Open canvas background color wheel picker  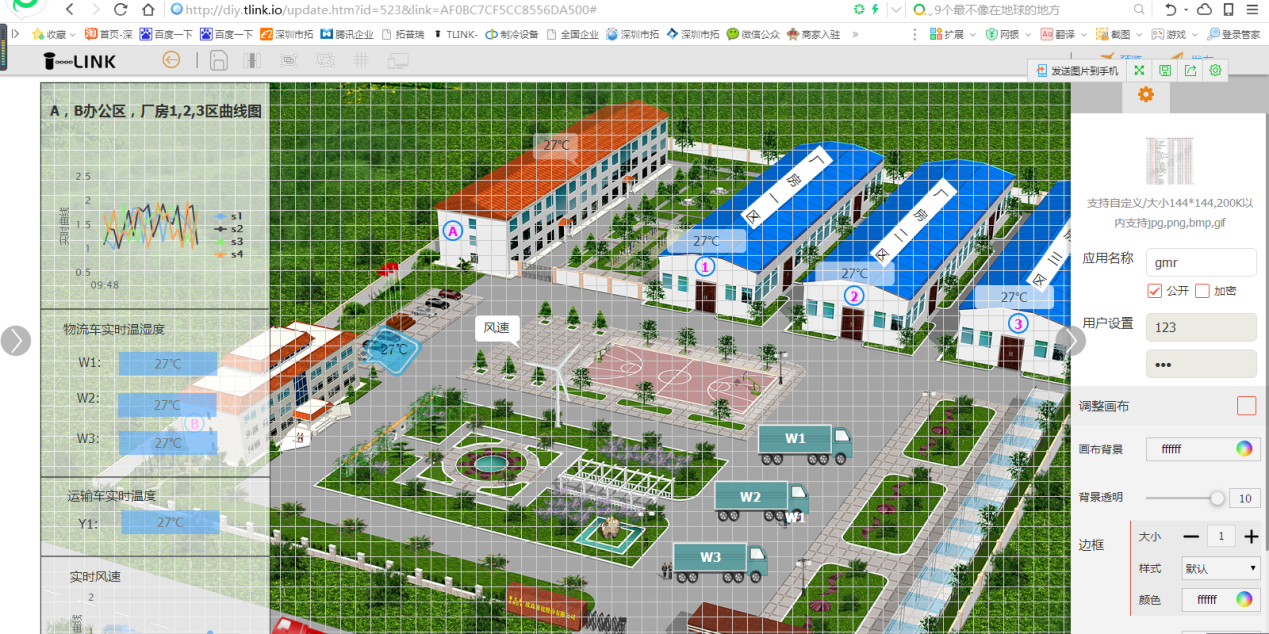coord(1243,449)
